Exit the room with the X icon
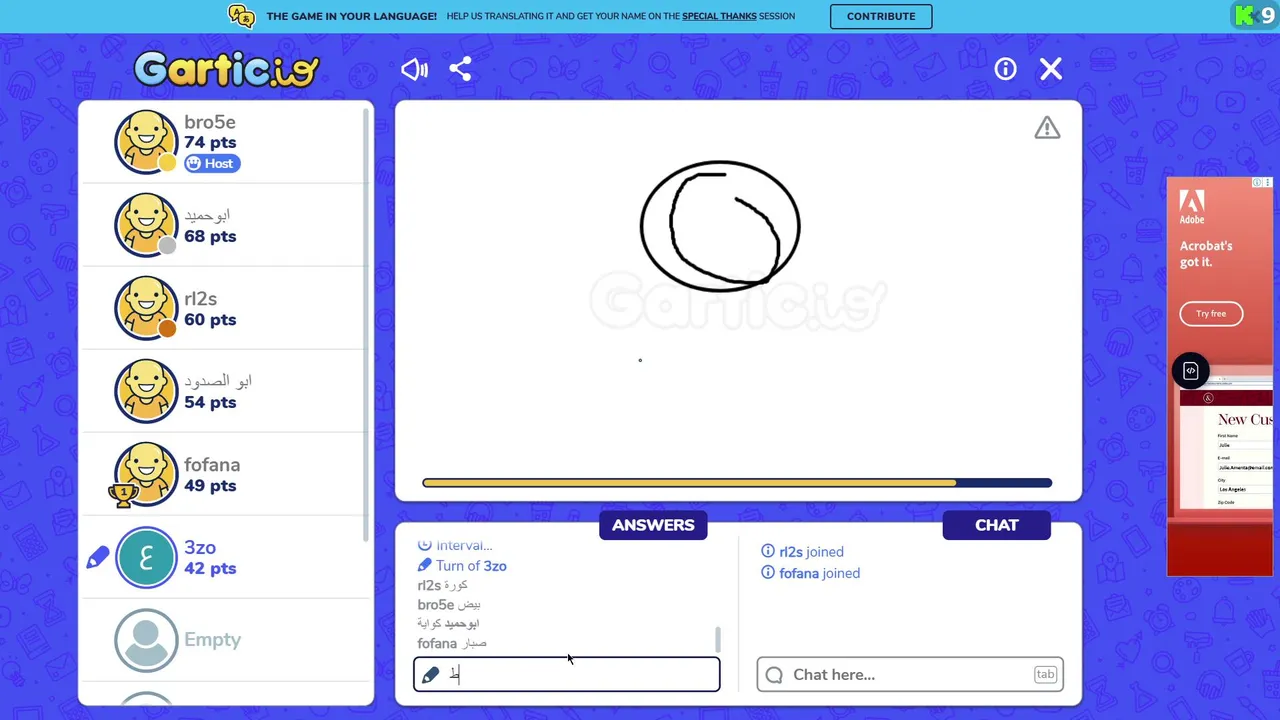Image resolution: width=1280 pixels, height=720 pixels. tap(1050, 69)
